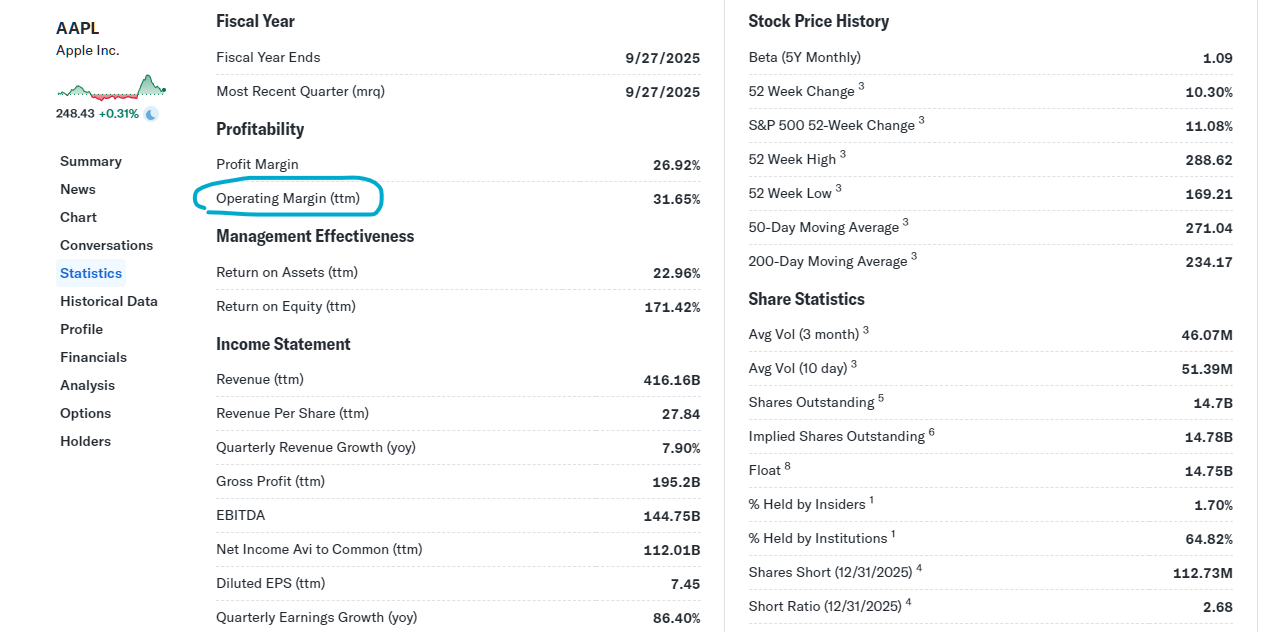Go to the News page
The width and height of the screenshot is (1261, 632).
(78, 189)
